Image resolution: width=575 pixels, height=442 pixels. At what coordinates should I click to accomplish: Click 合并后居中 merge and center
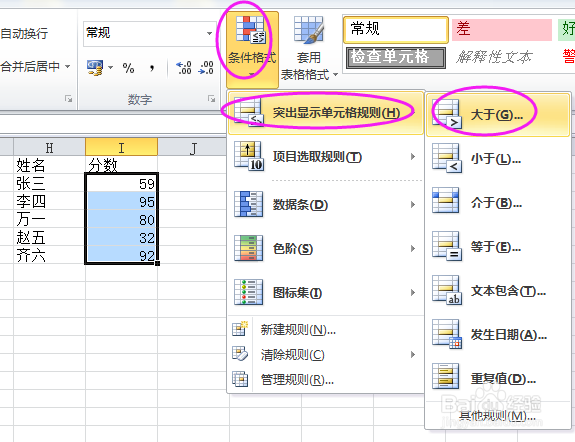[30, 66]
